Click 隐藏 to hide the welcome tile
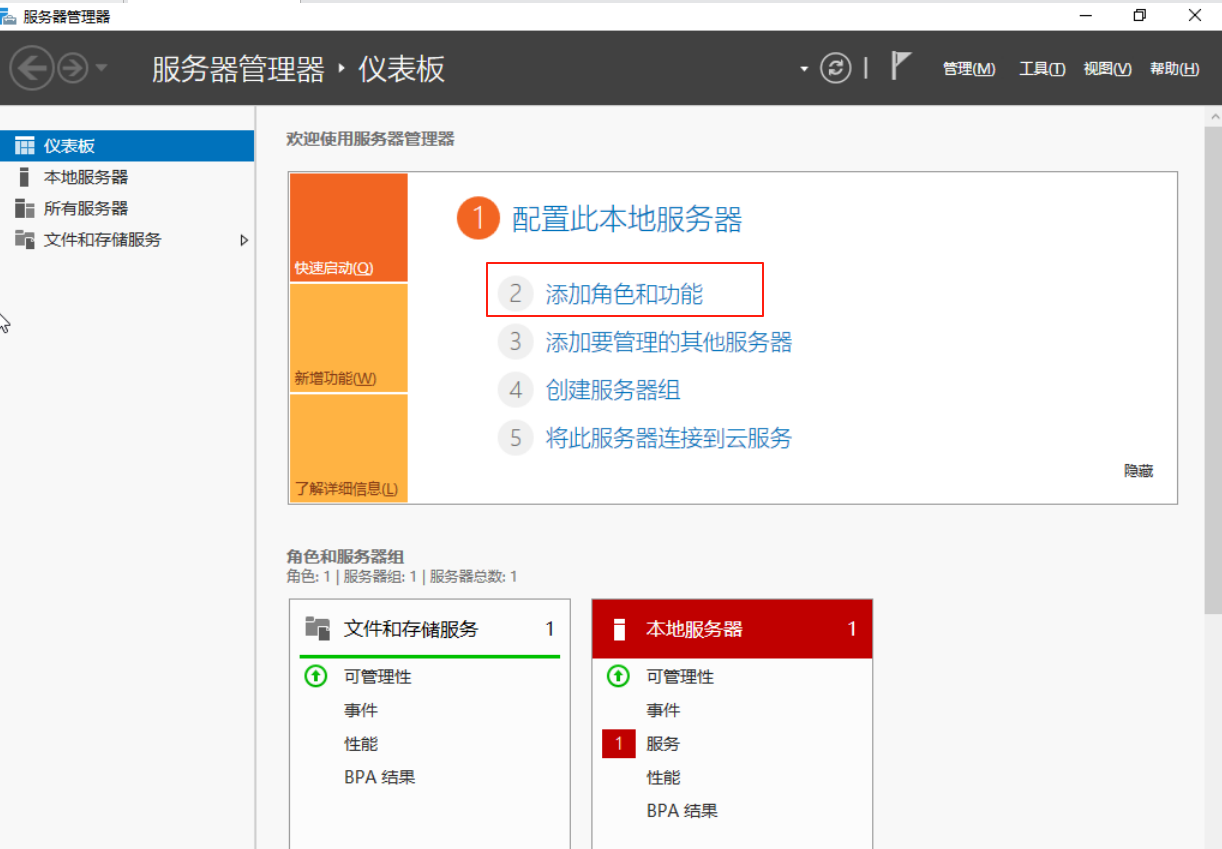This screenshot has width=1222, height=849. tap(1139, 470)
